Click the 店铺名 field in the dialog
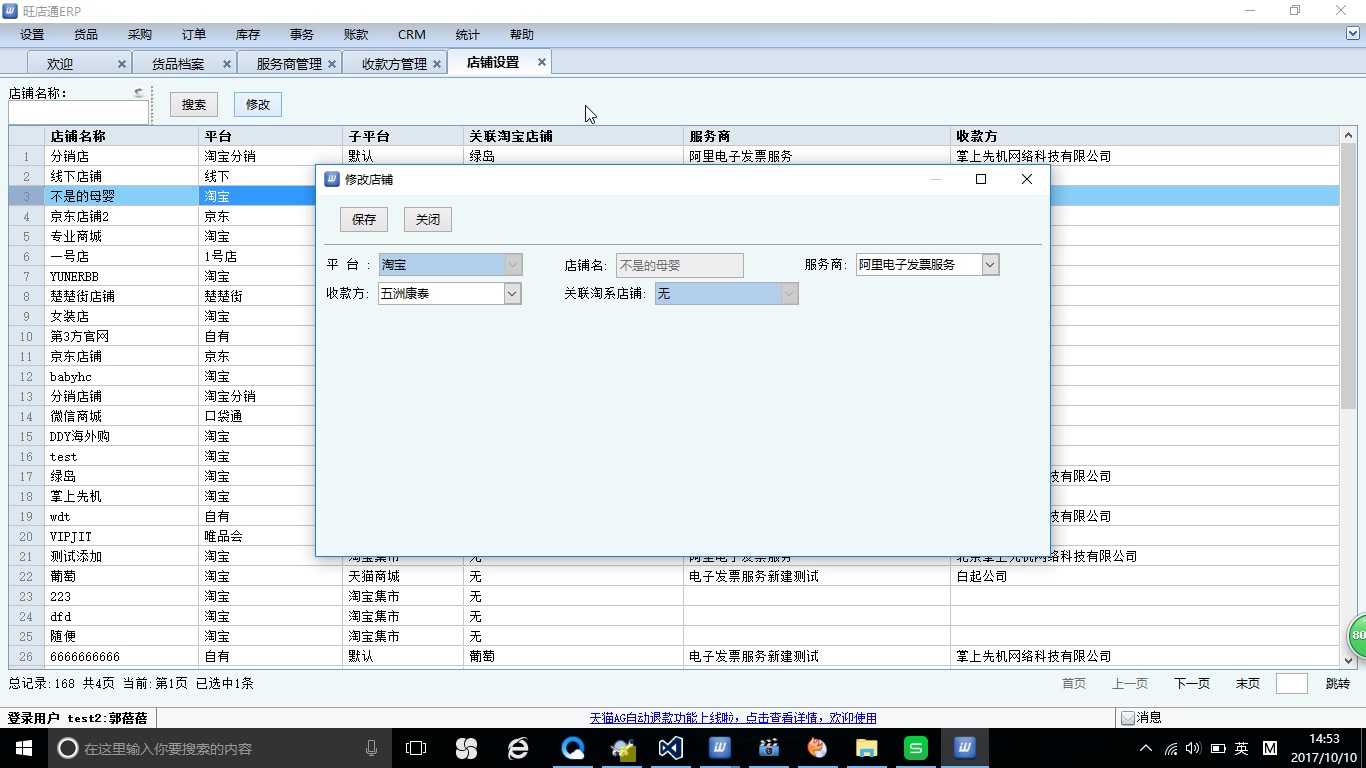The image size is (1366, 768). 680,265
